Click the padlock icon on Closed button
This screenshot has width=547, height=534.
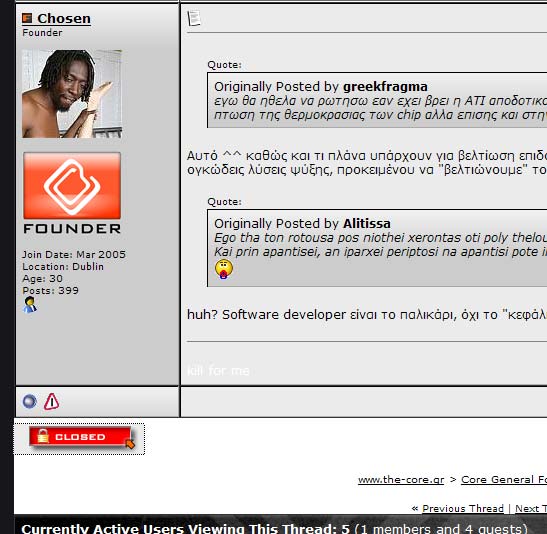coord(43,436)
